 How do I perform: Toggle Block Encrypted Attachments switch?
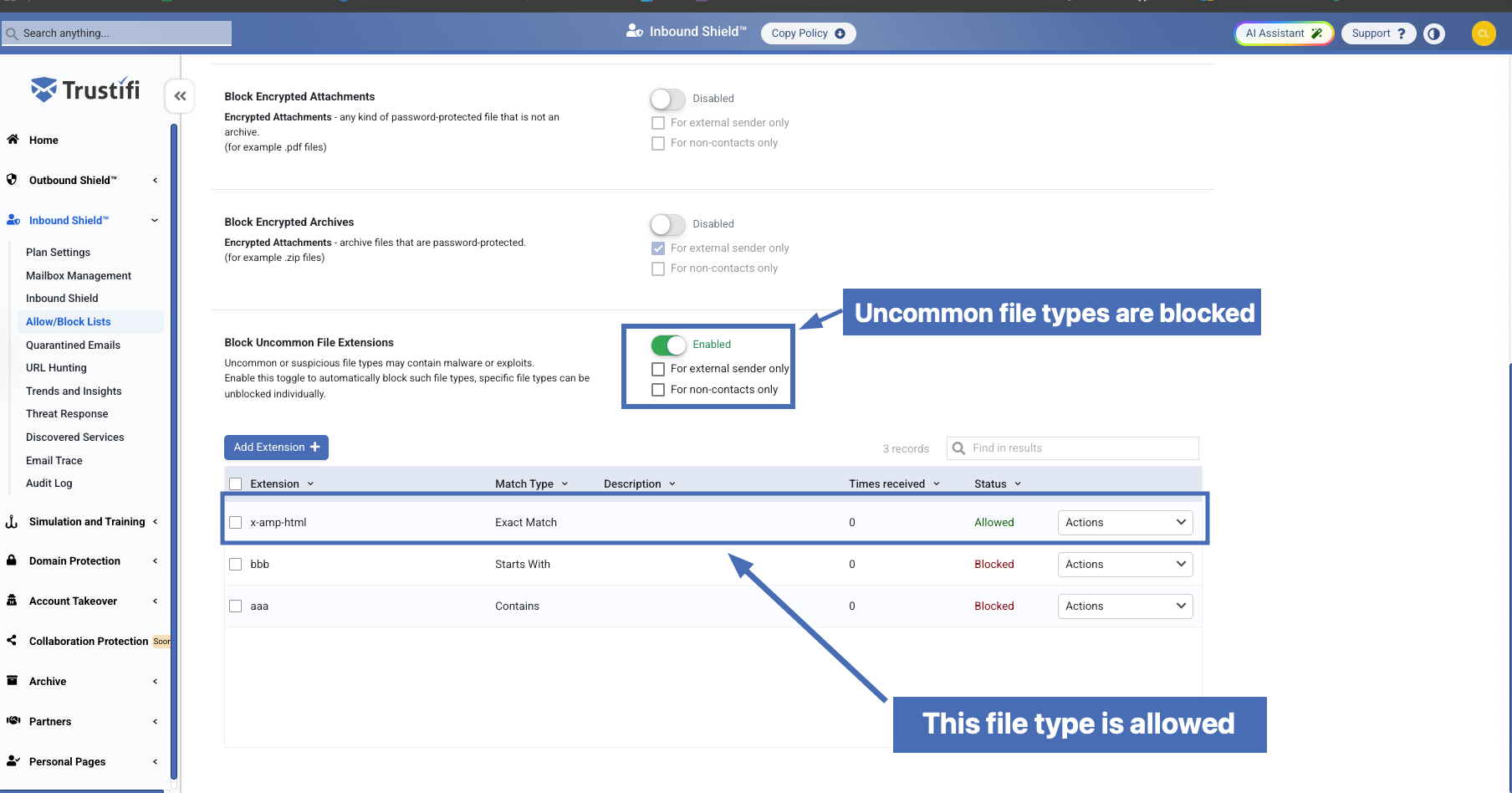click(x=667, y=99)
